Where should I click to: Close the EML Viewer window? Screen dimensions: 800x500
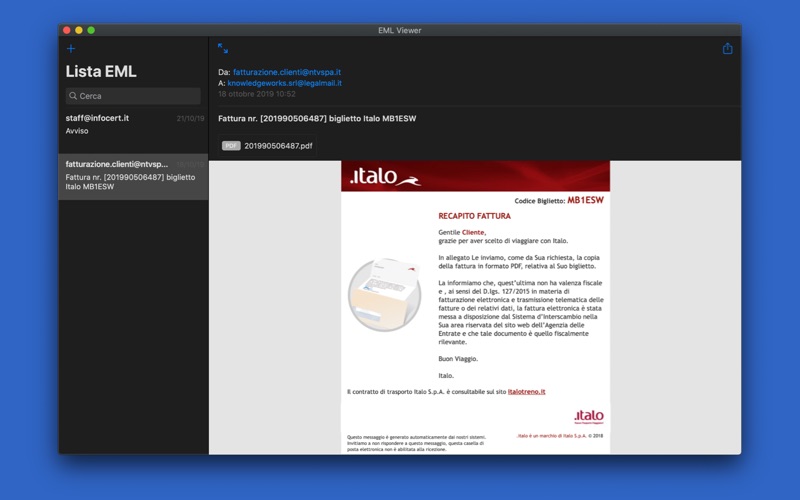(x=67, y=30)
